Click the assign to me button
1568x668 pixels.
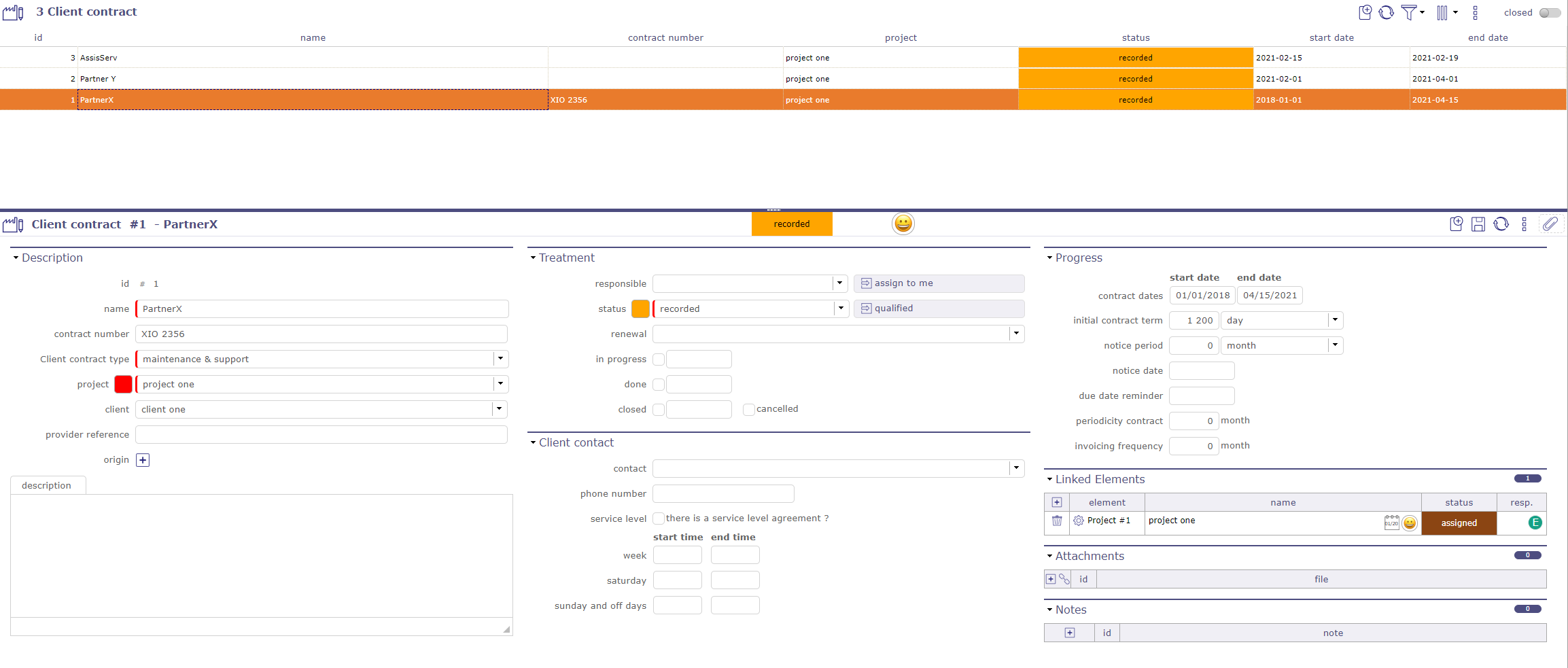[939, 283]
